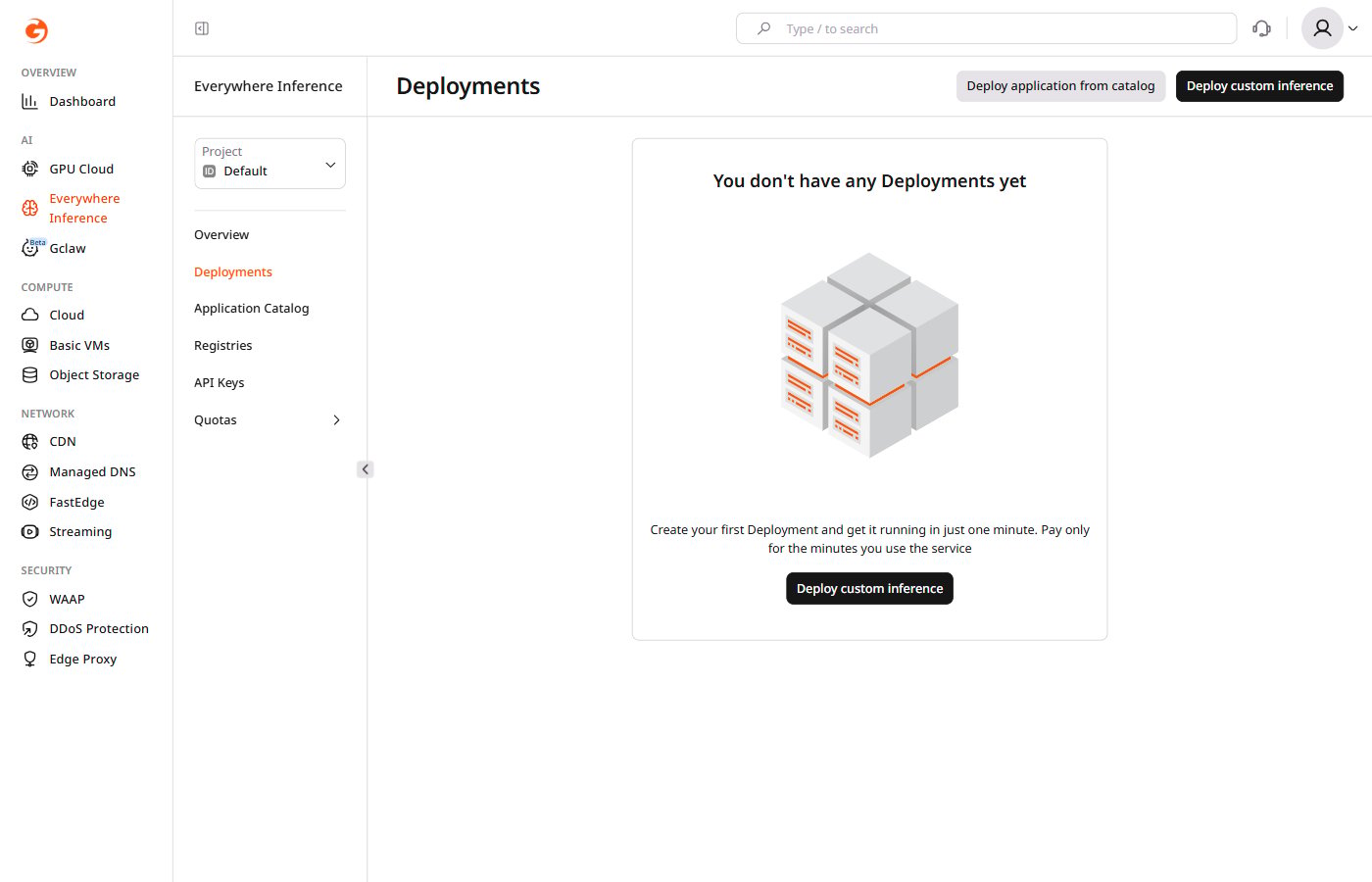Focus the Type / to search field

coord(986,28)
